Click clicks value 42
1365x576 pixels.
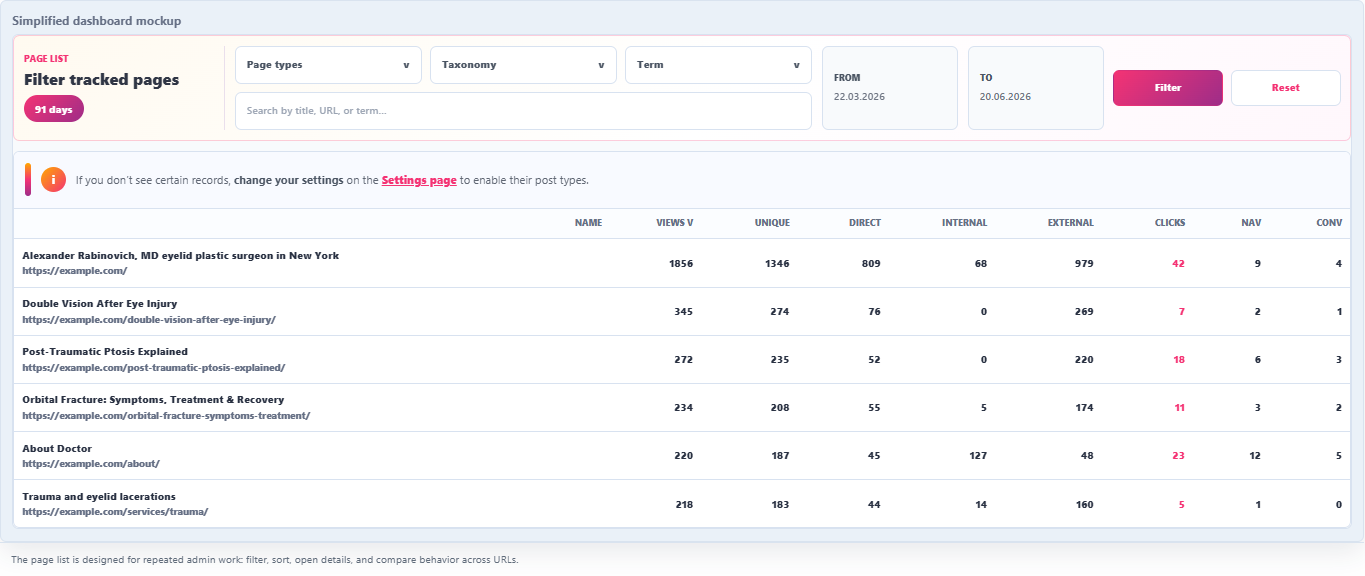1178,264
